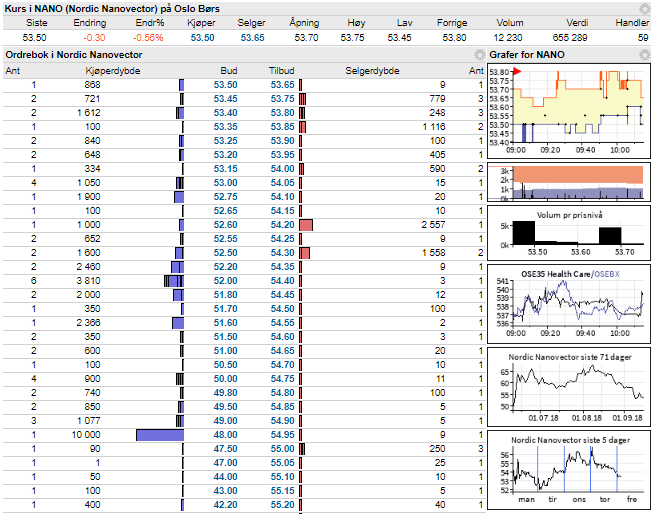Open the settings gear for the Kurs i NANO panel
This screenshot has width=654, height=514.
(645, 9)
